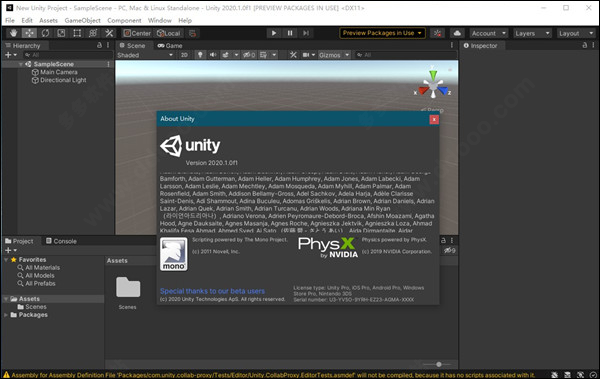The height and width of the screenshot is (379, 600).
Task: Open the Layout dropdown
Action: point(576,33)
